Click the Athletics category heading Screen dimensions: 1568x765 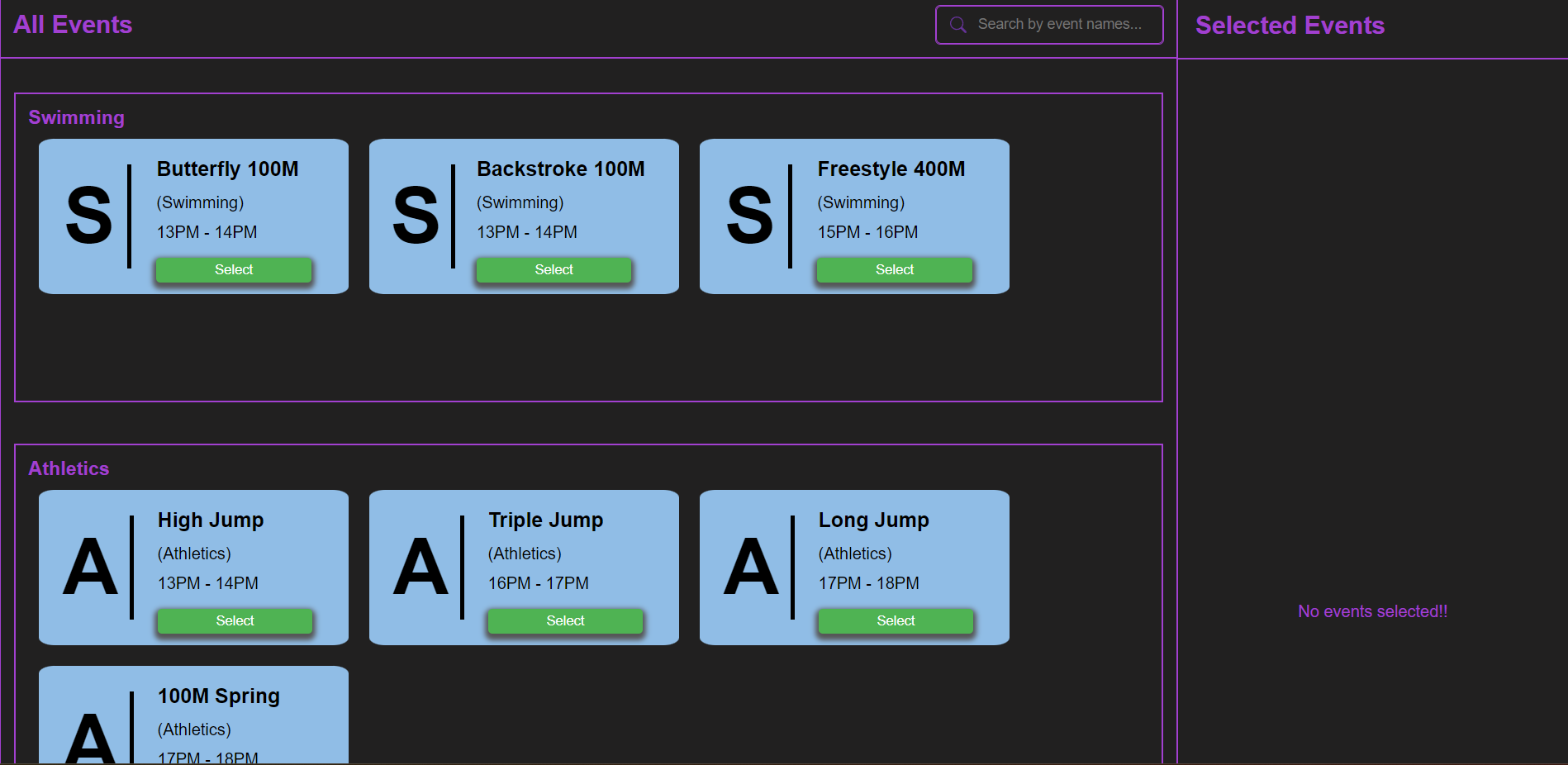pos(69,468)
